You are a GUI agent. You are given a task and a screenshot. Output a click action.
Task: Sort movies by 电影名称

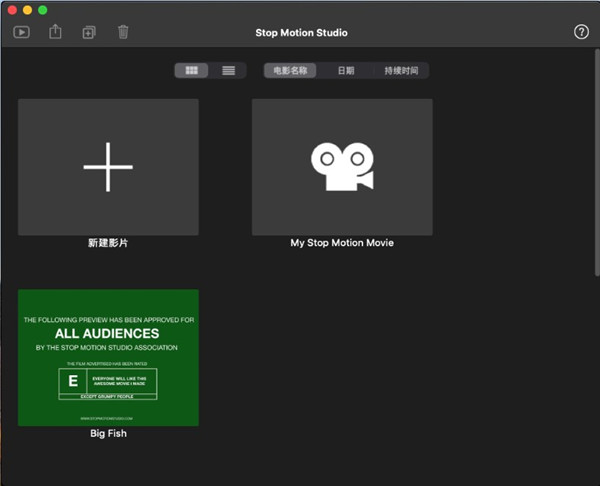290,71
